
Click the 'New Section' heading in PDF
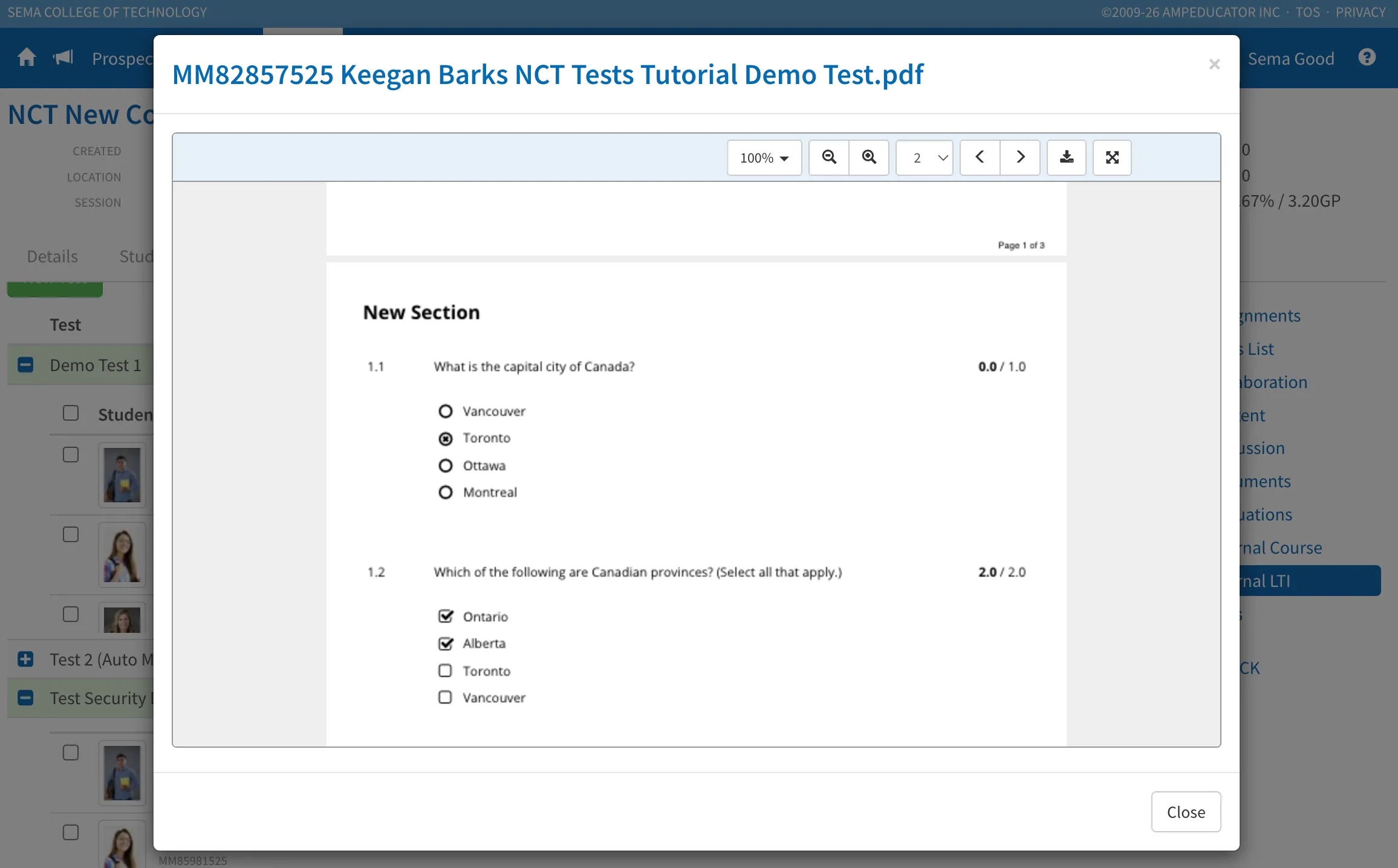421,313
